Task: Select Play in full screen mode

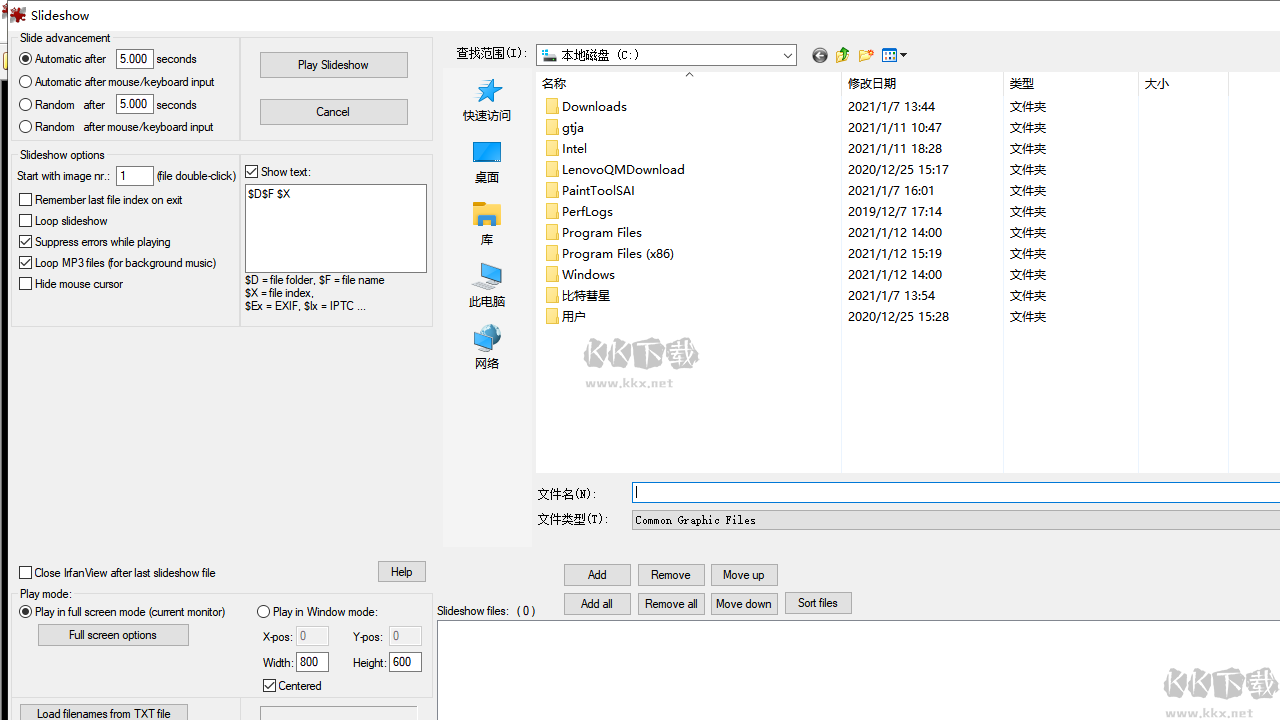Action: (26, 612)
